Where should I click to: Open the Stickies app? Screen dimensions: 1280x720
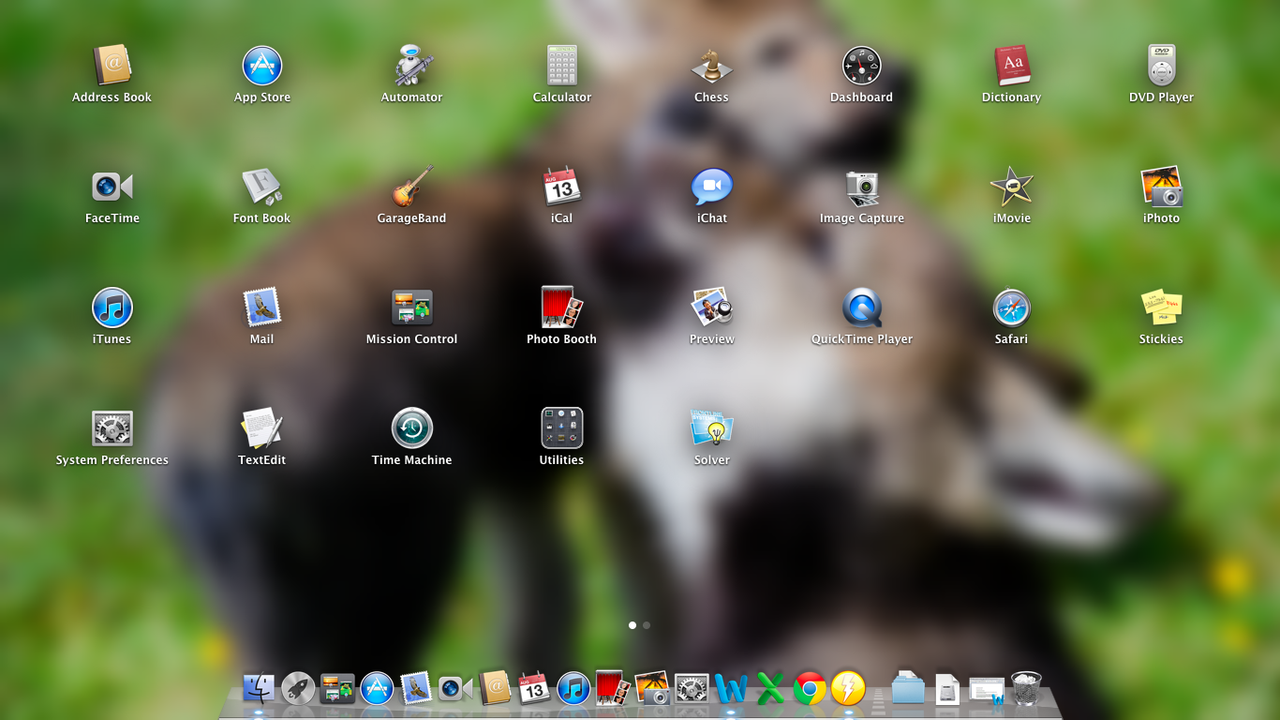tap(1162, 308)
